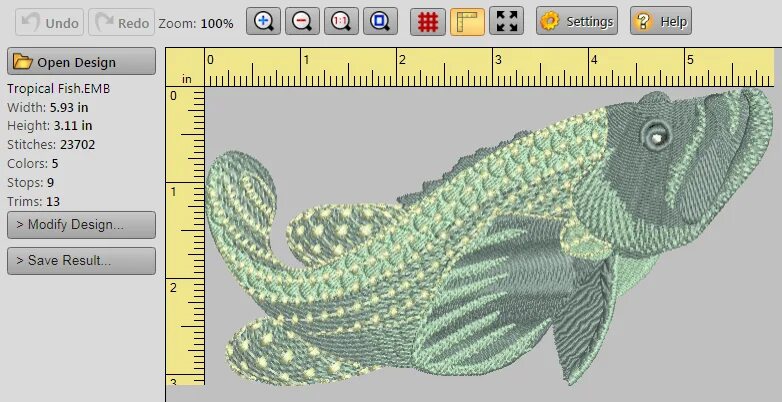Click the zoom to fit icon
The image size is (782, 402).
380,21
